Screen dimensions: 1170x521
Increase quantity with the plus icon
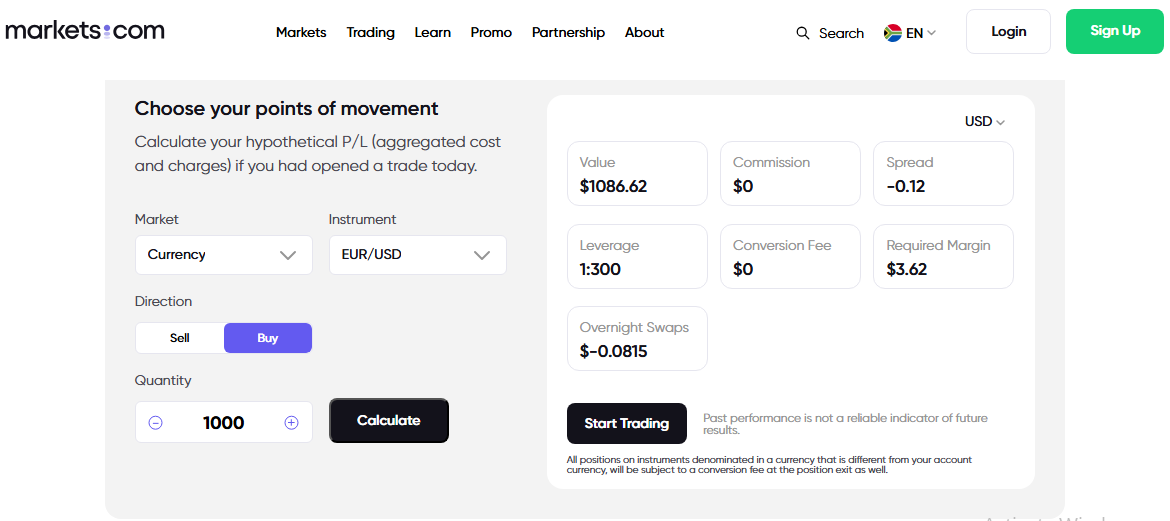pyautogui.click(x=291, y=423)
